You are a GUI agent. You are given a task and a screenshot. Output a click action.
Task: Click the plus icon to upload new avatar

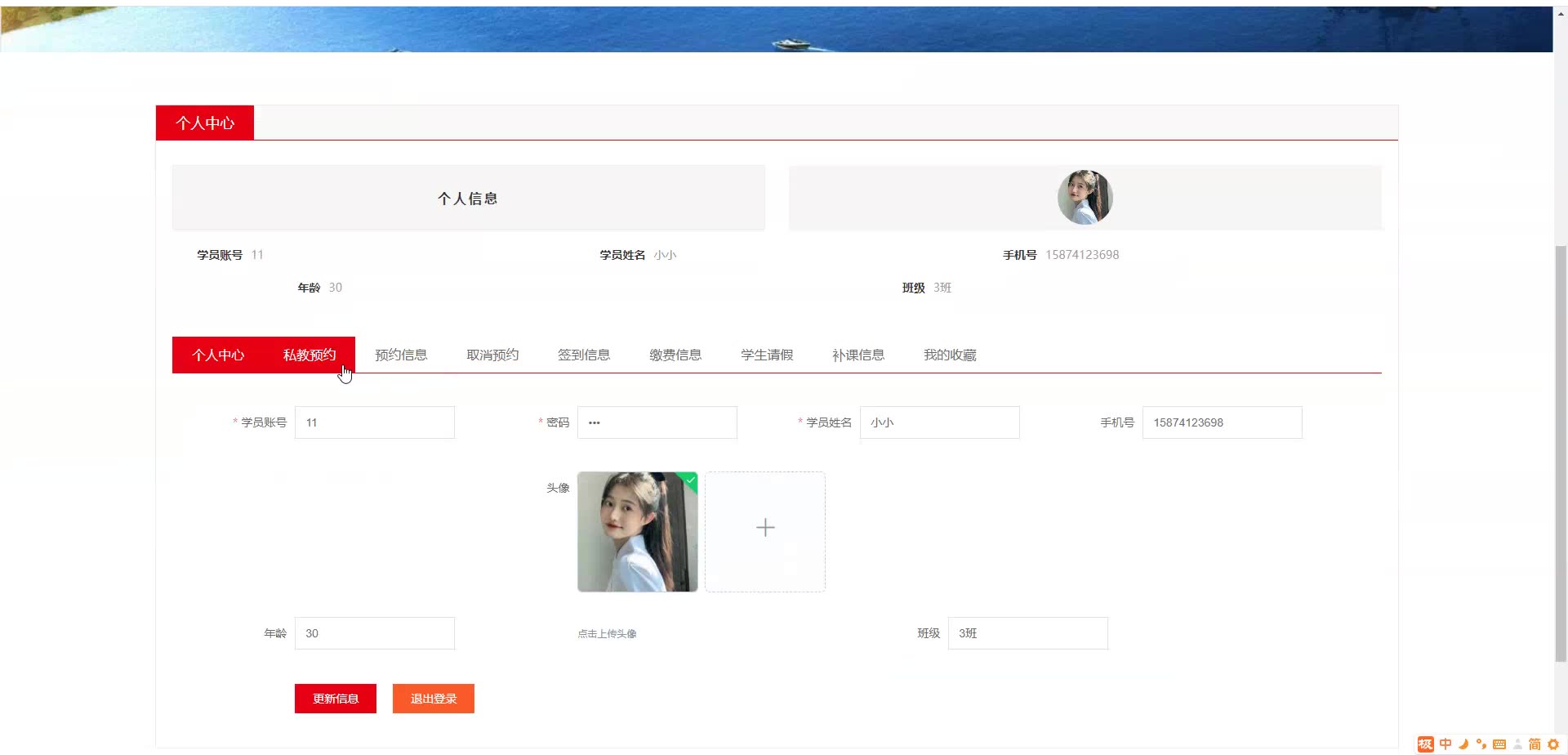coord(765,527)
